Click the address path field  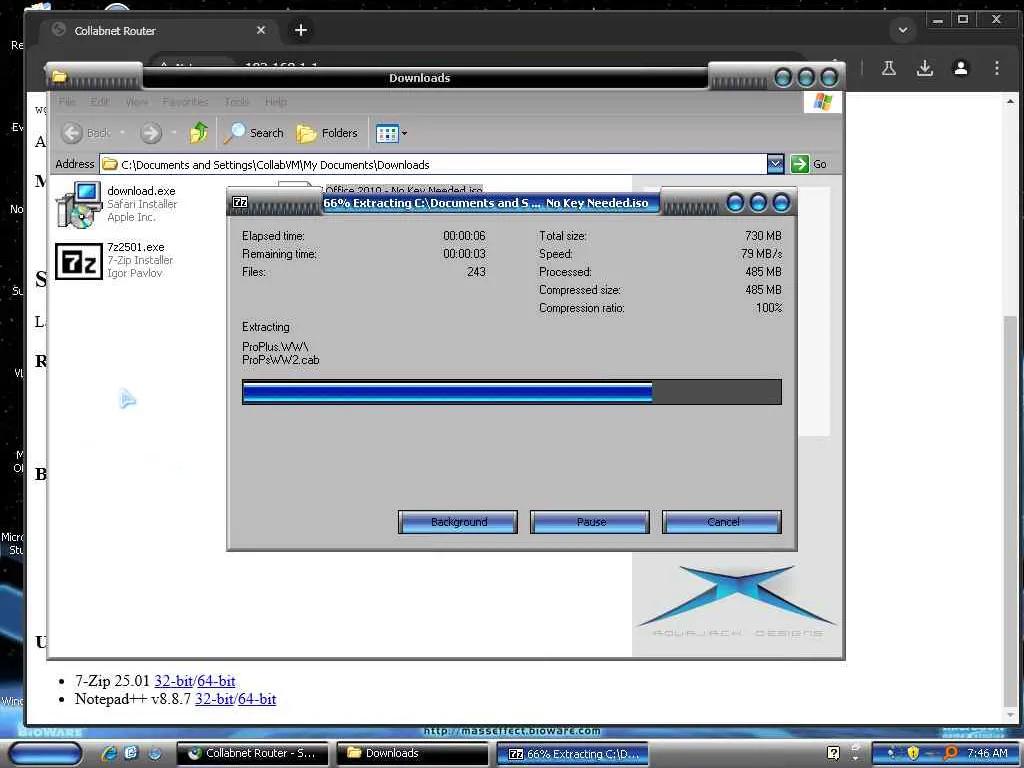coord(434,165)
